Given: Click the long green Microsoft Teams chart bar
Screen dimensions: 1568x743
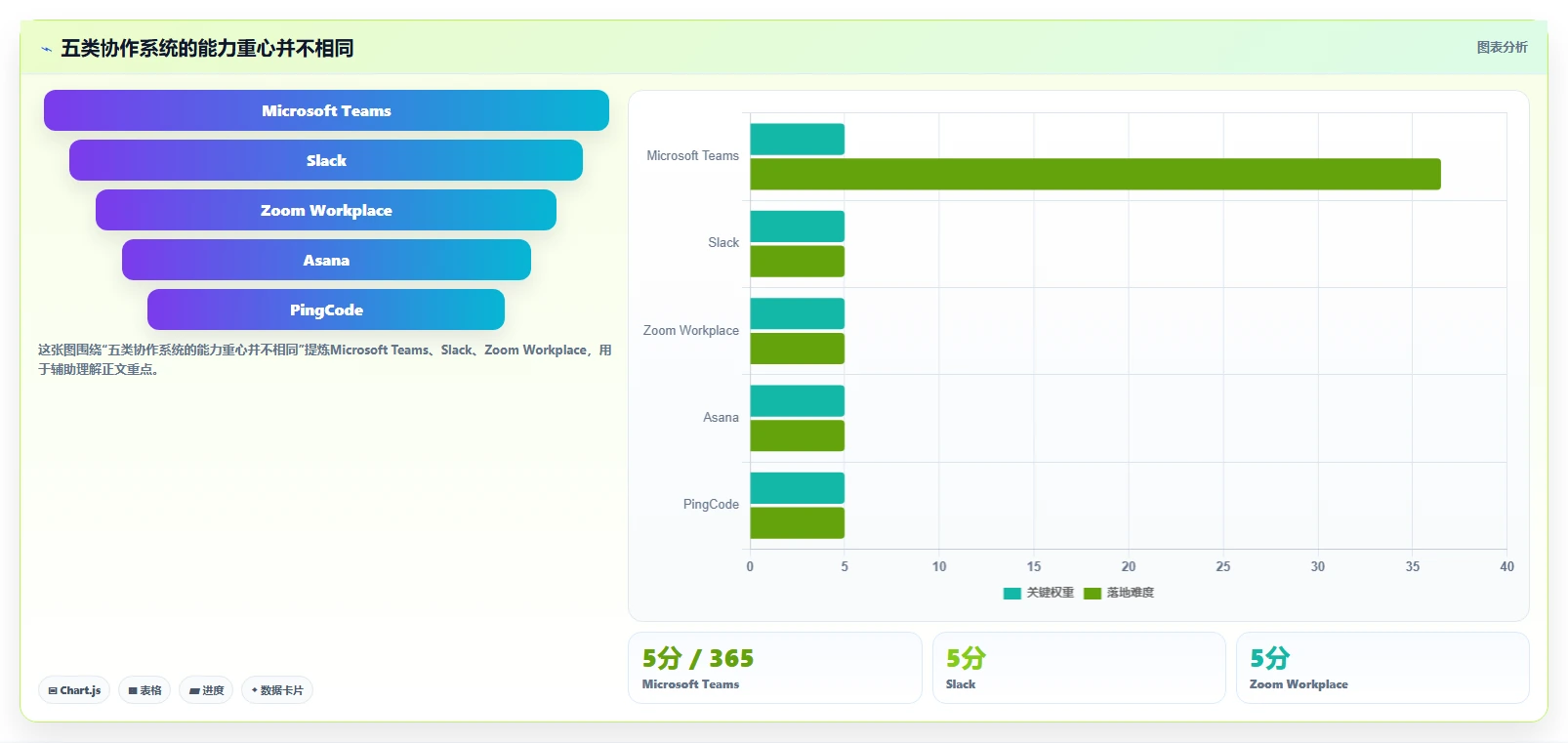Looking at the screenshot, I should point(1095,174).
